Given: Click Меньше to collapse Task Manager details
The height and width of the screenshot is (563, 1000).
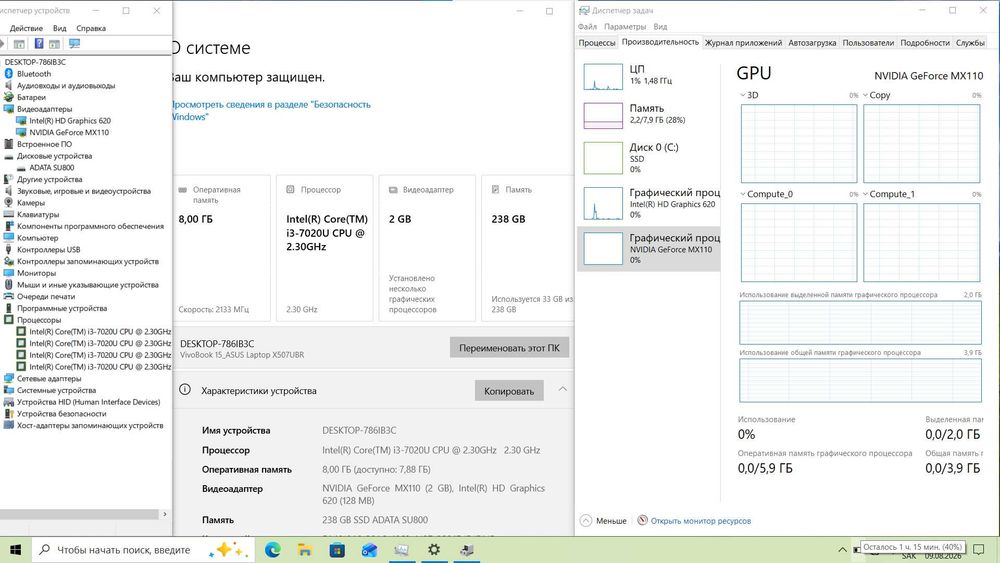Looking at the screenshot, I should click(603, 521).
